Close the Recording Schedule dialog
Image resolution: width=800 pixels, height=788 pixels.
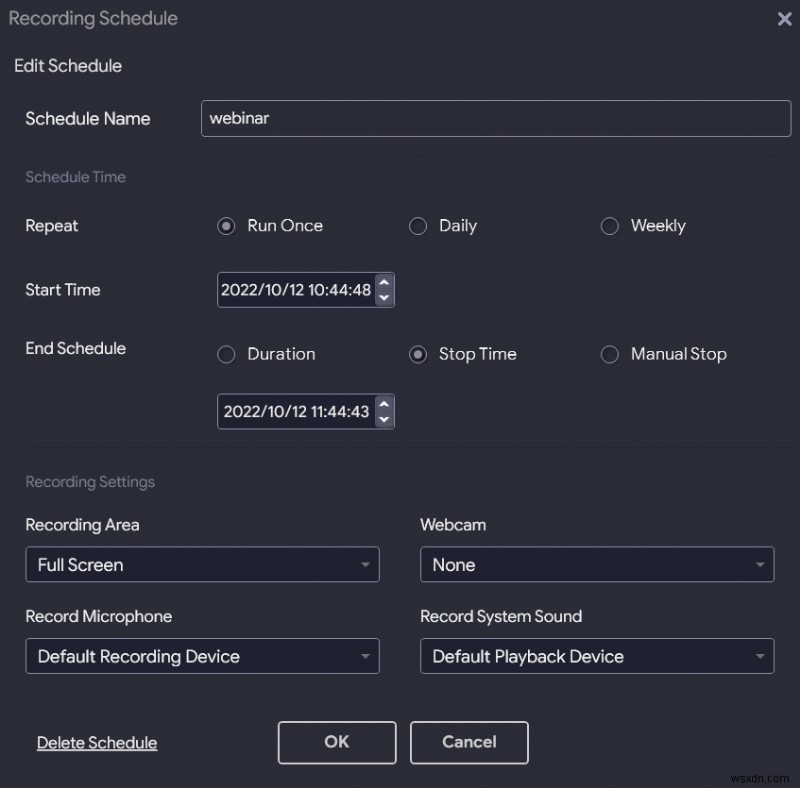[x=784, y=19]
